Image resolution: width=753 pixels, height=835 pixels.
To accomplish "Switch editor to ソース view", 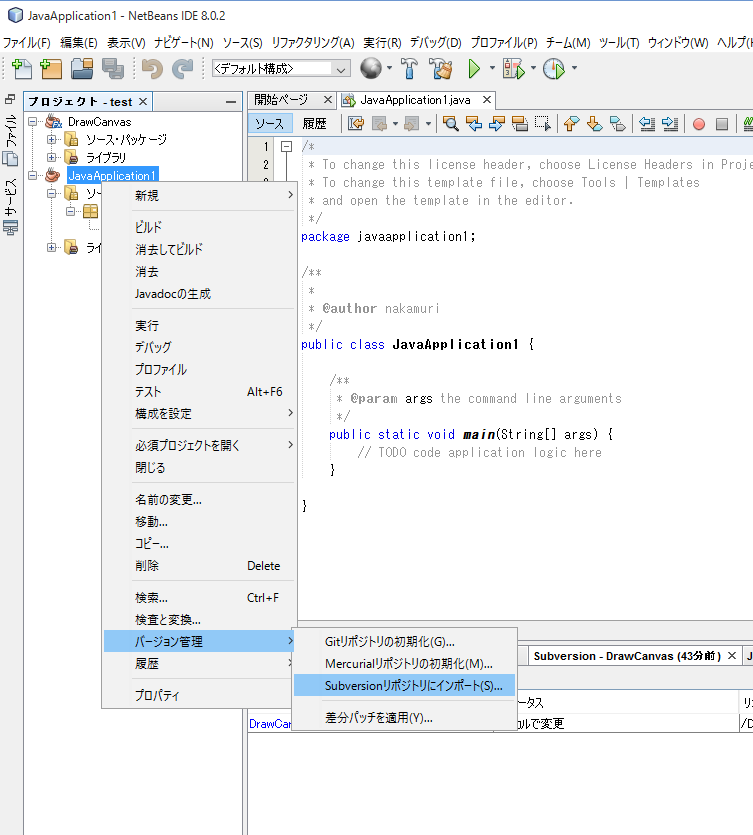I will (x=270, y=124).
